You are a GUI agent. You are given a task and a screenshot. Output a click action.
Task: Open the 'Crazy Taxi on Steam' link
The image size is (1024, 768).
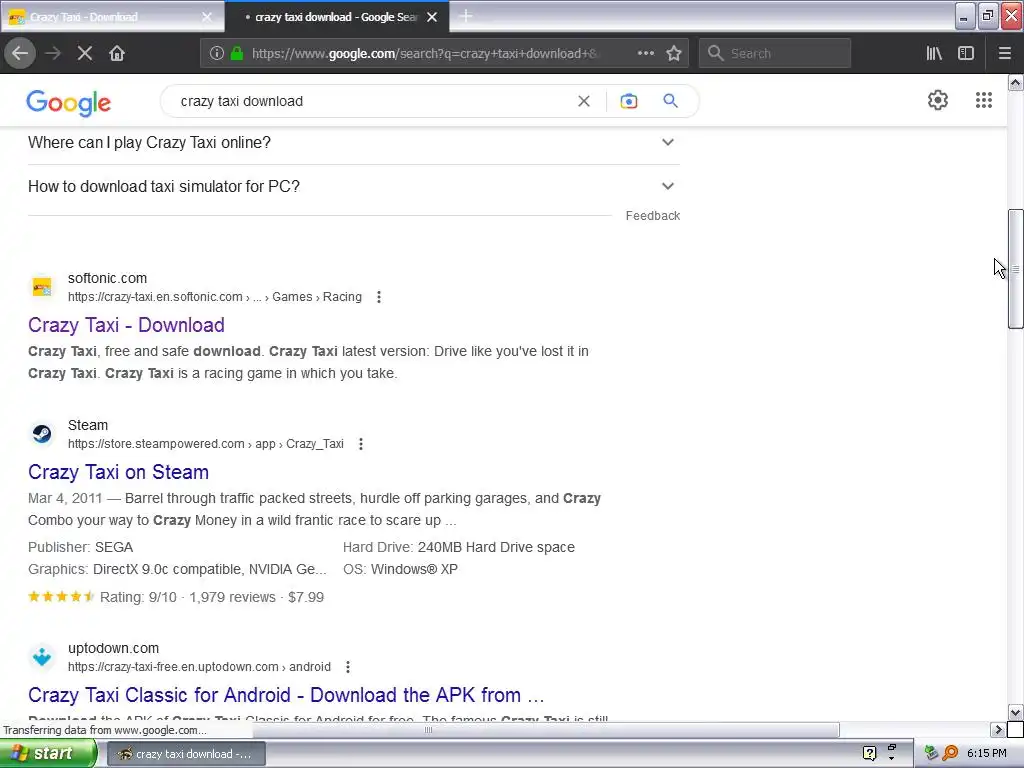pyautogui.click(x=118, y=472)
